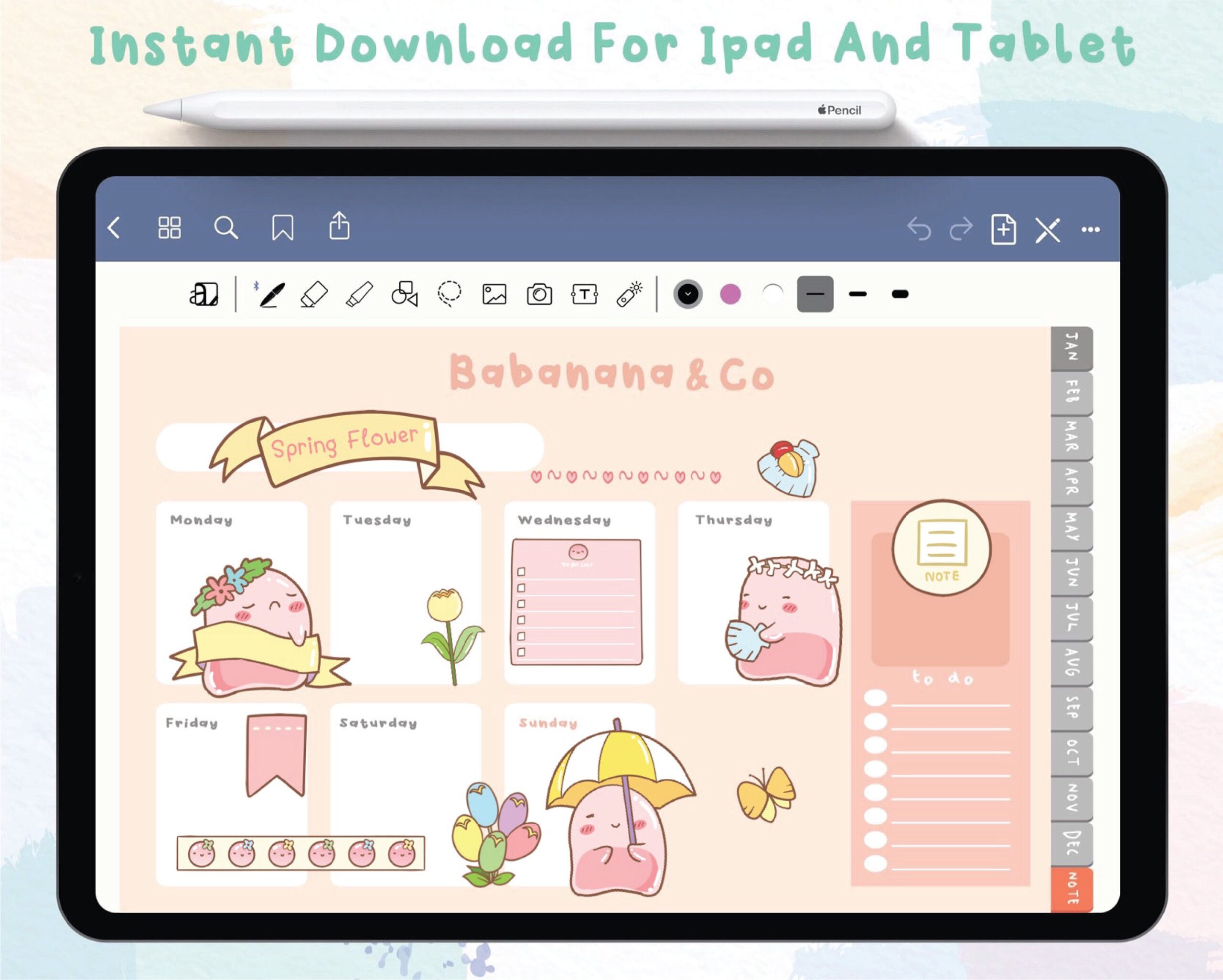Undo the last action
This screenshot has height=980, width=1223.
[x=919, y=229]
